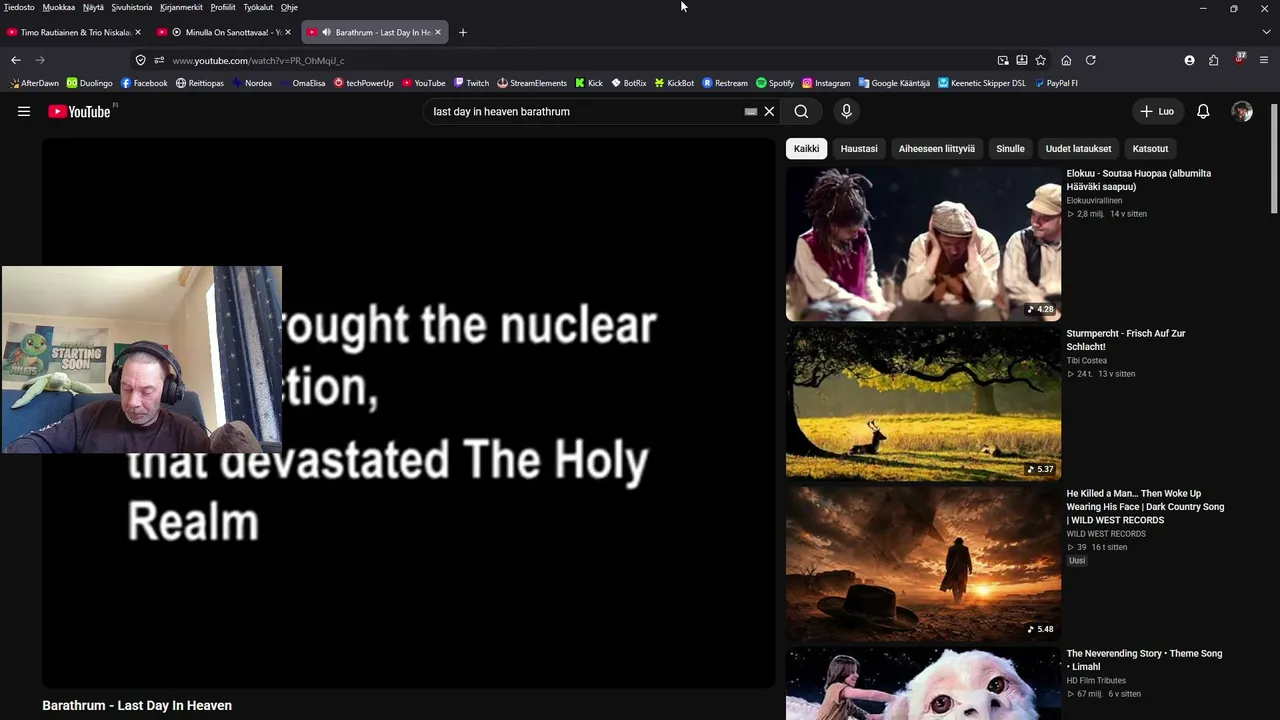
Task: Open the Kirjanmerkit menu
Action: point(182,7)
